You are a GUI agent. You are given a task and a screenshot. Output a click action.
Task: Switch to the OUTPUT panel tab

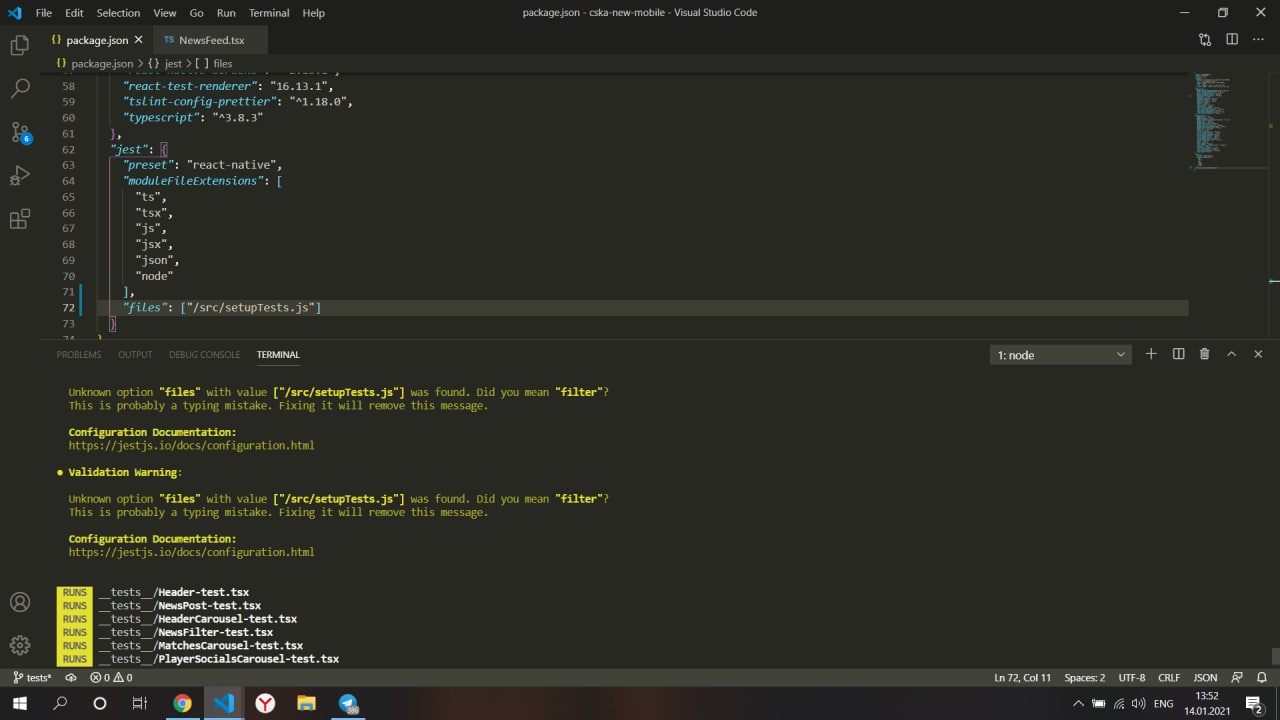click(135, 354)
